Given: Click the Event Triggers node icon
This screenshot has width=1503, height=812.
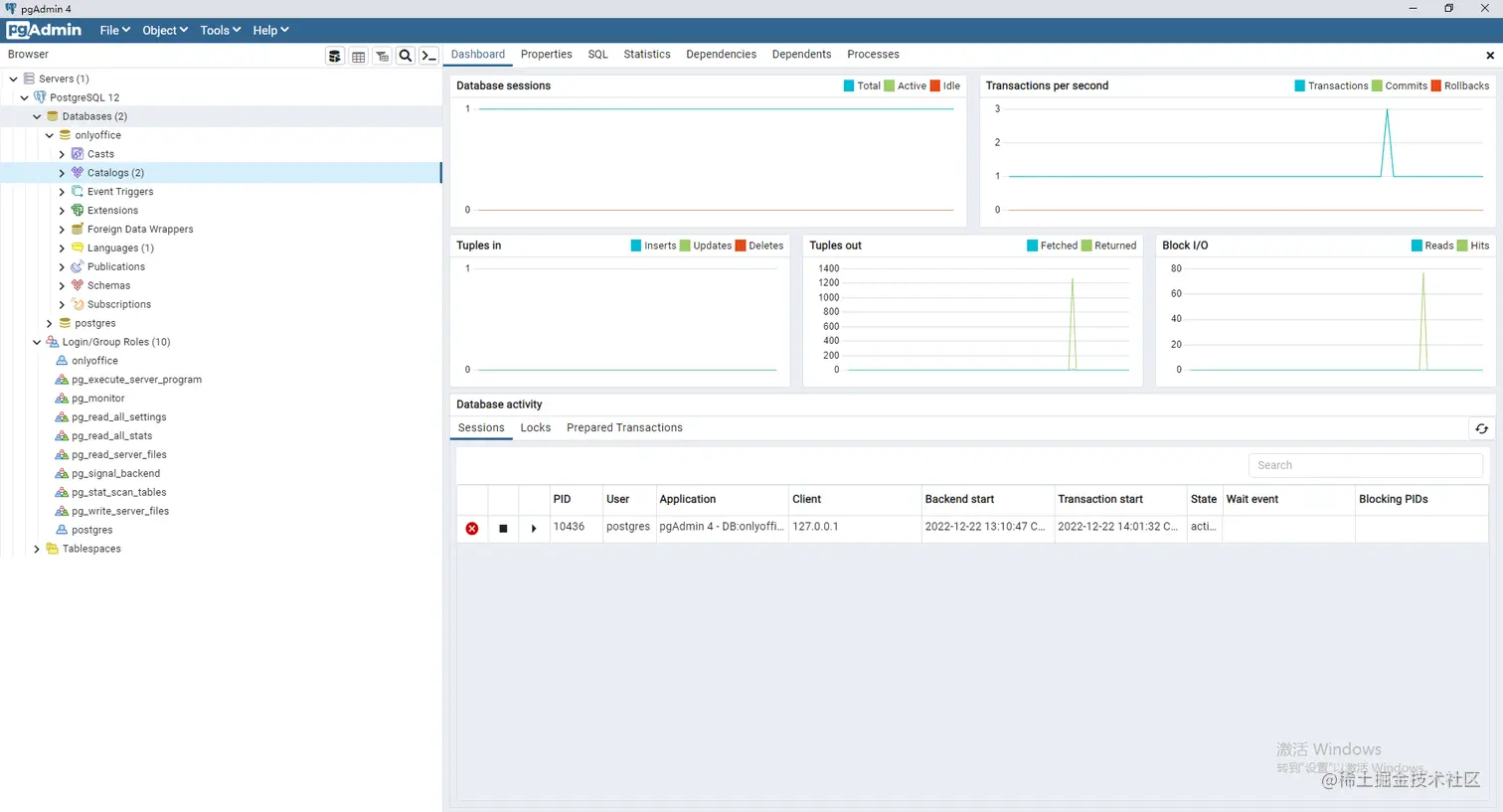Looking at the screenshot, I should click(78, 192).
